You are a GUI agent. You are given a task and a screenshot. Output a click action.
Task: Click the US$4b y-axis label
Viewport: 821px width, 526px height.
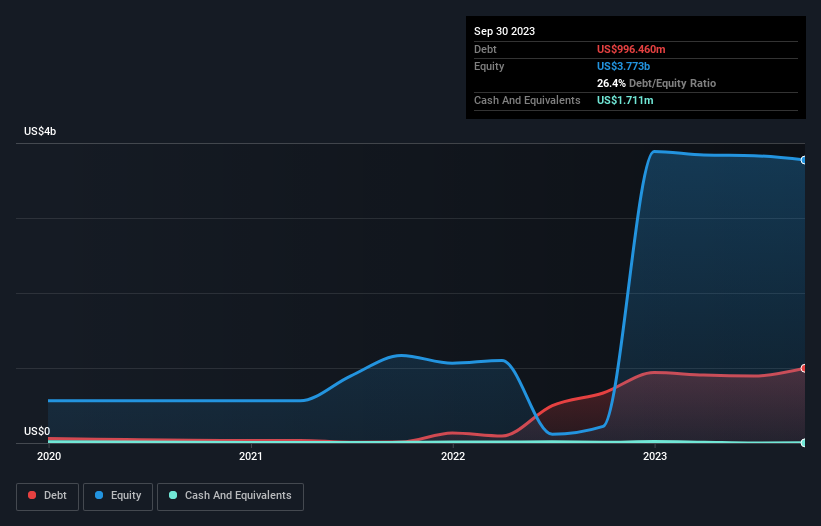(x=40, y=131)
